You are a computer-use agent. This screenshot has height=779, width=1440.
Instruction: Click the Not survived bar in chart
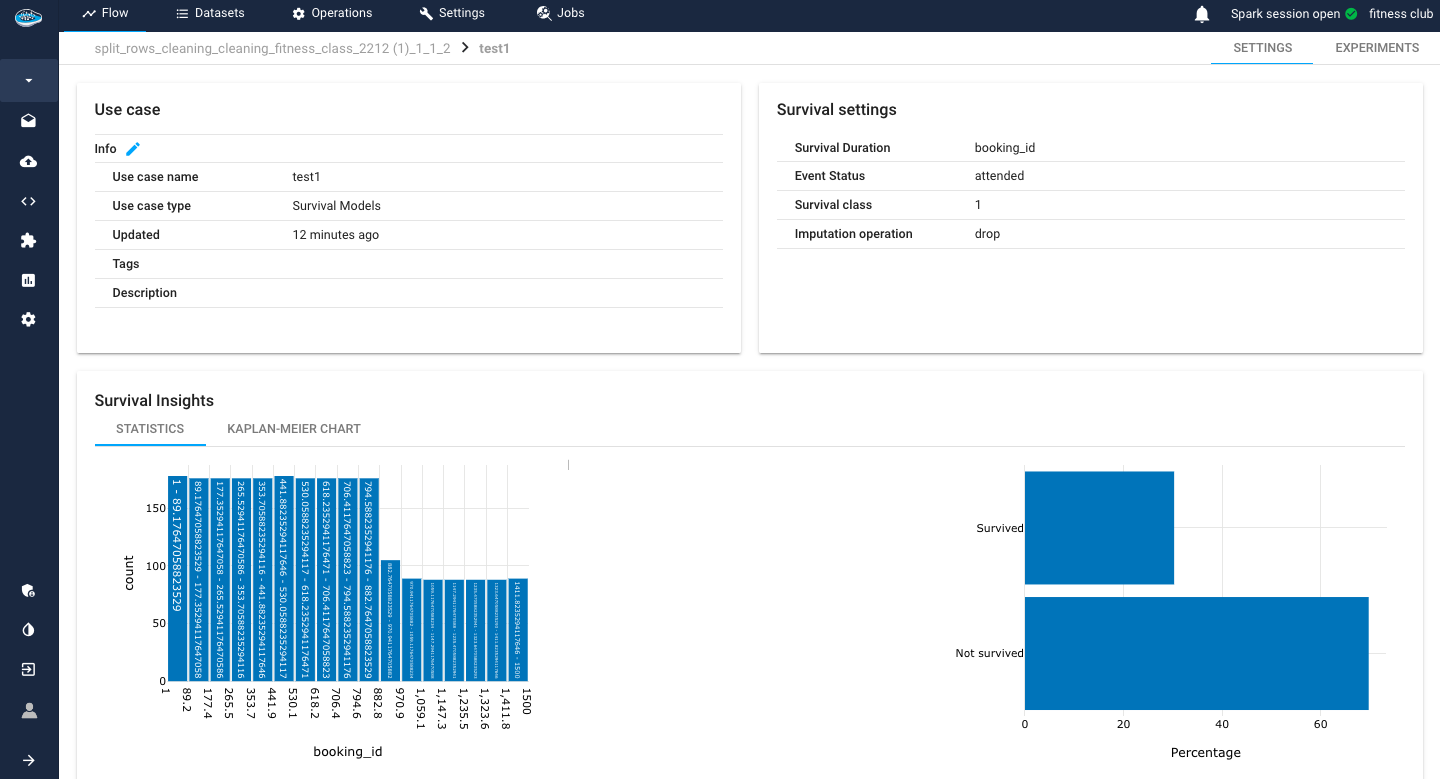pyautogui.click(x=1196, y=653)
